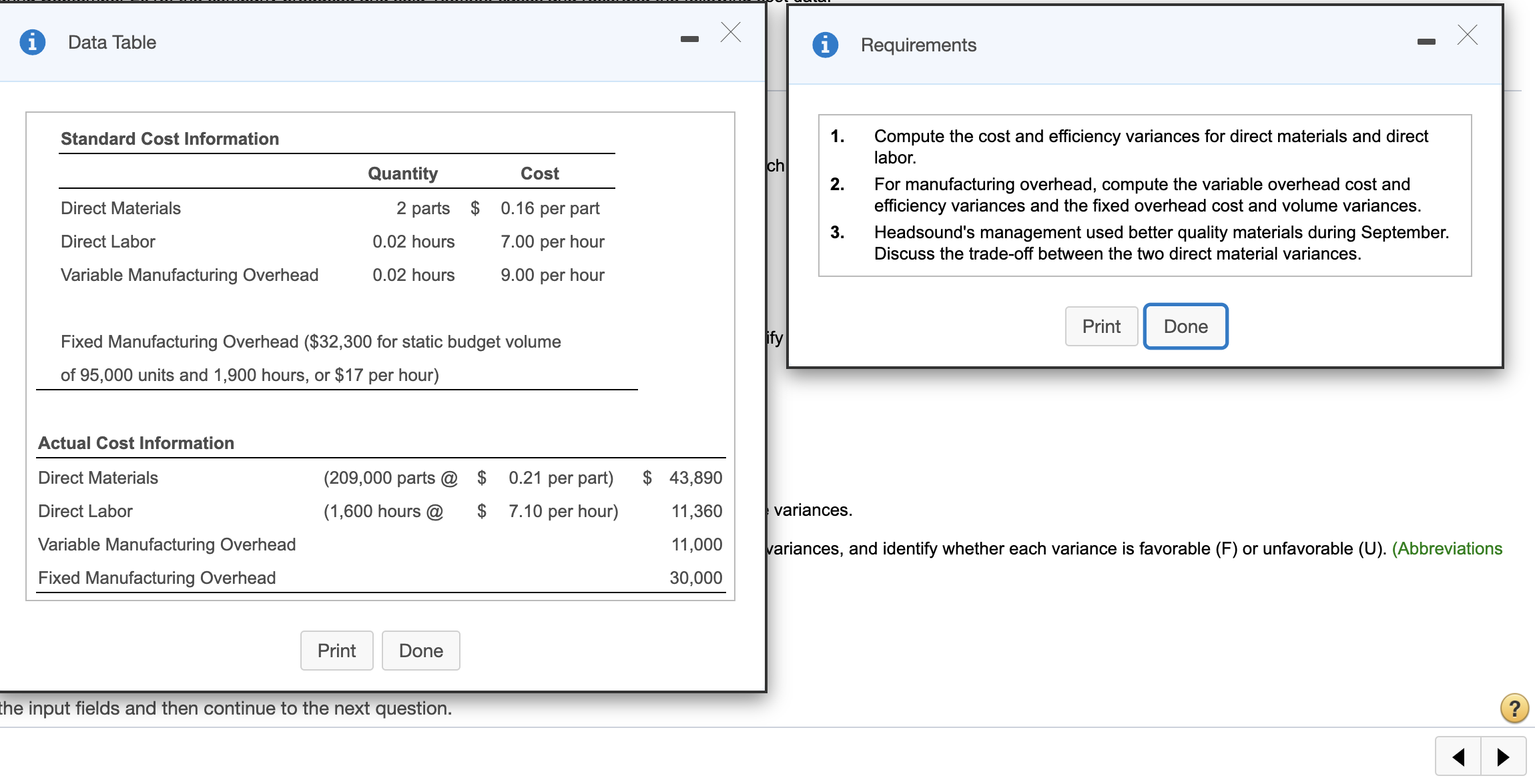Select the Fixed Manufacturing Overhead amount 30,000
1535x784 pixels.
pyautogui.click(x=697, y=578)
